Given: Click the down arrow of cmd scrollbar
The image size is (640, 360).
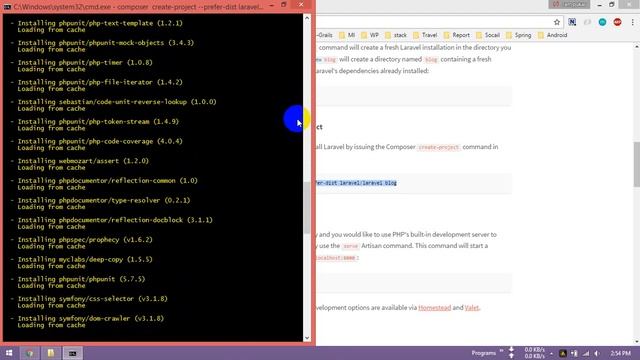Looking at the screenshot, I should tap(307, 338).
